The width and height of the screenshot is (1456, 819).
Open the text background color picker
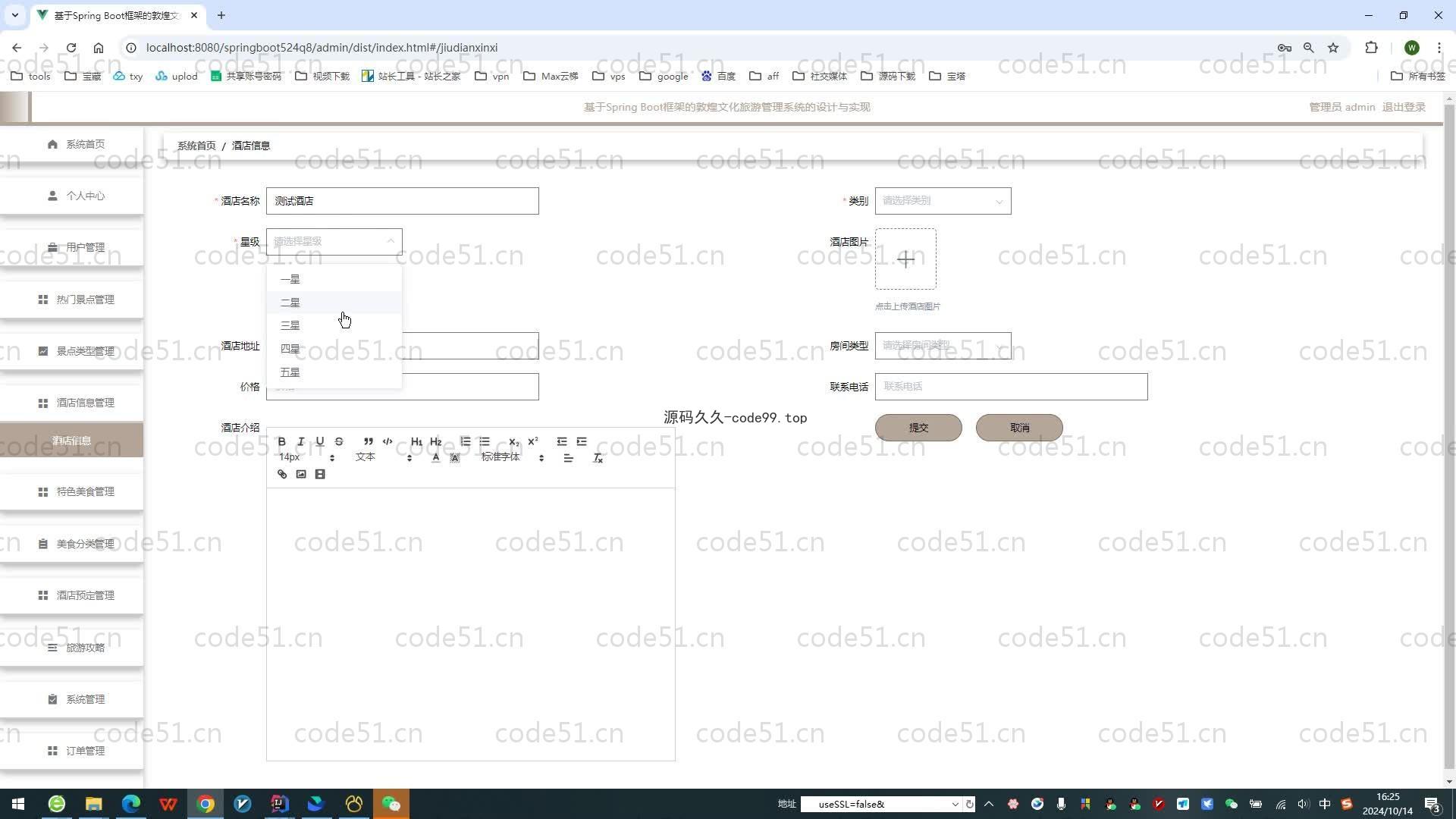454,458
